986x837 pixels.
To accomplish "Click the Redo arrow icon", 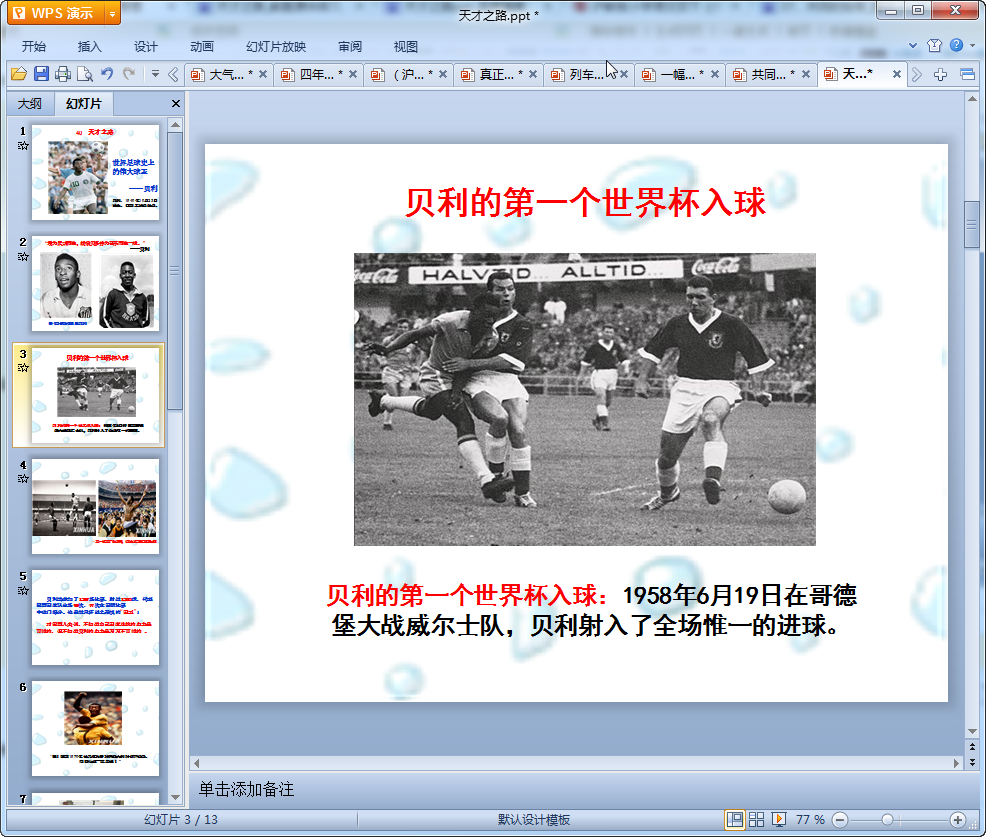I will pos(129,74).
